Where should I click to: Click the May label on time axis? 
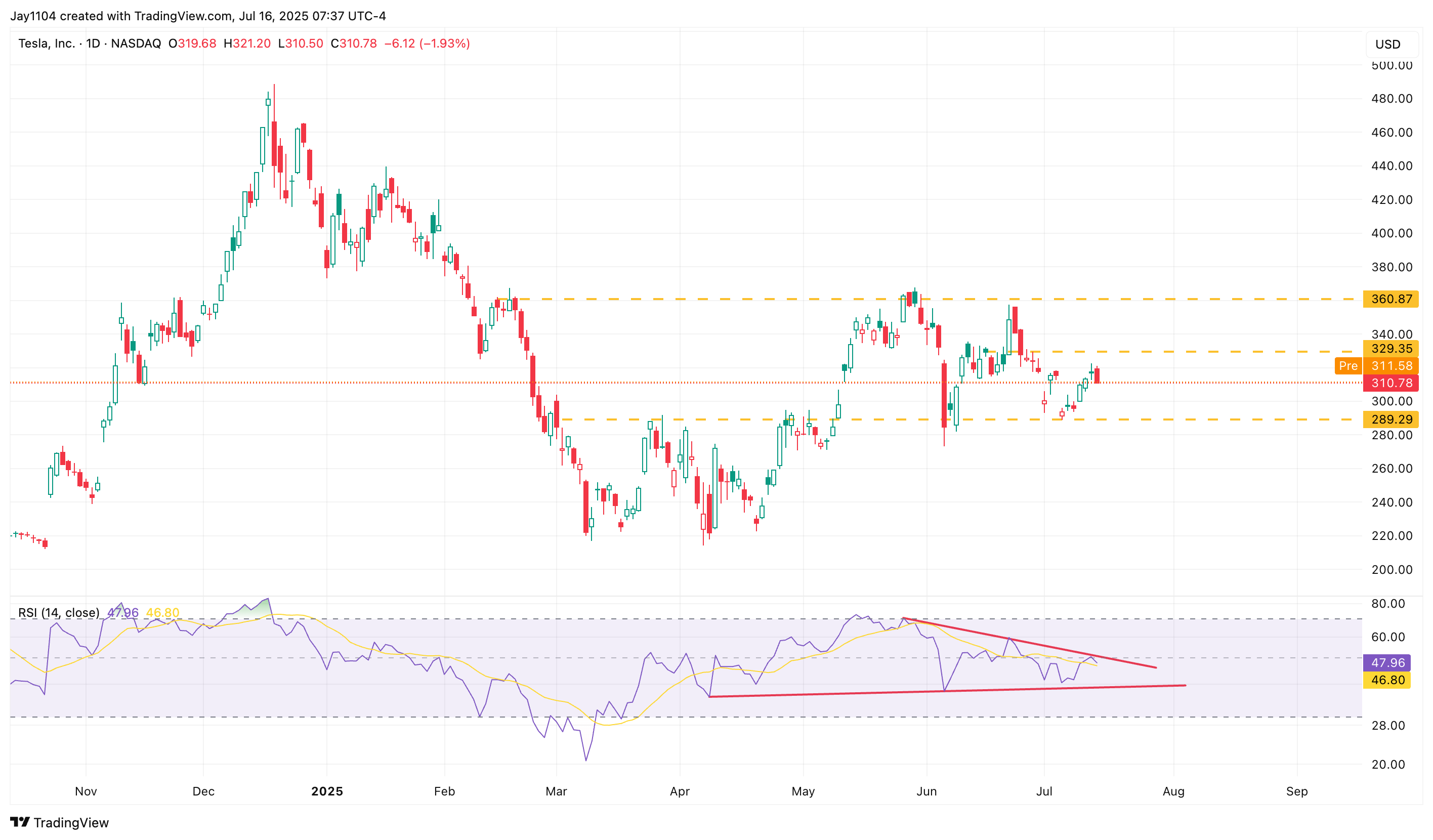tap(803, 791)
